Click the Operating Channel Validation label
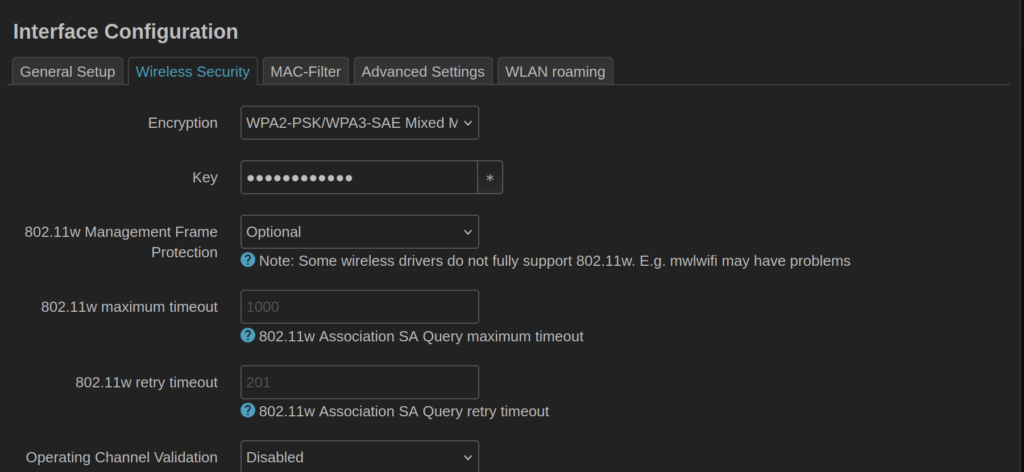This screenshot has width=1024, height=472. [121, 457]
